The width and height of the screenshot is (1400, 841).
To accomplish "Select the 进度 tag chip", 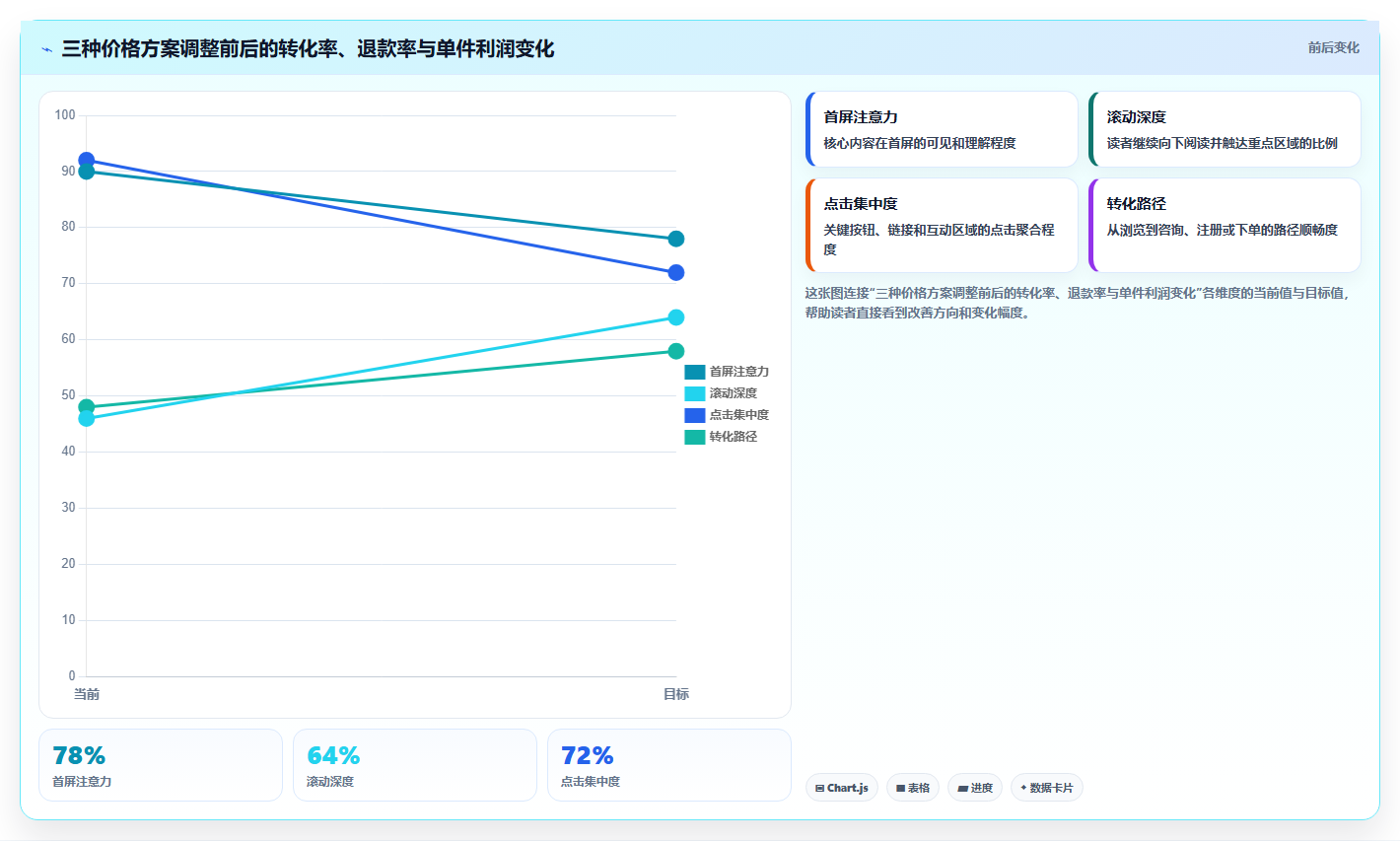I will 975,788.
